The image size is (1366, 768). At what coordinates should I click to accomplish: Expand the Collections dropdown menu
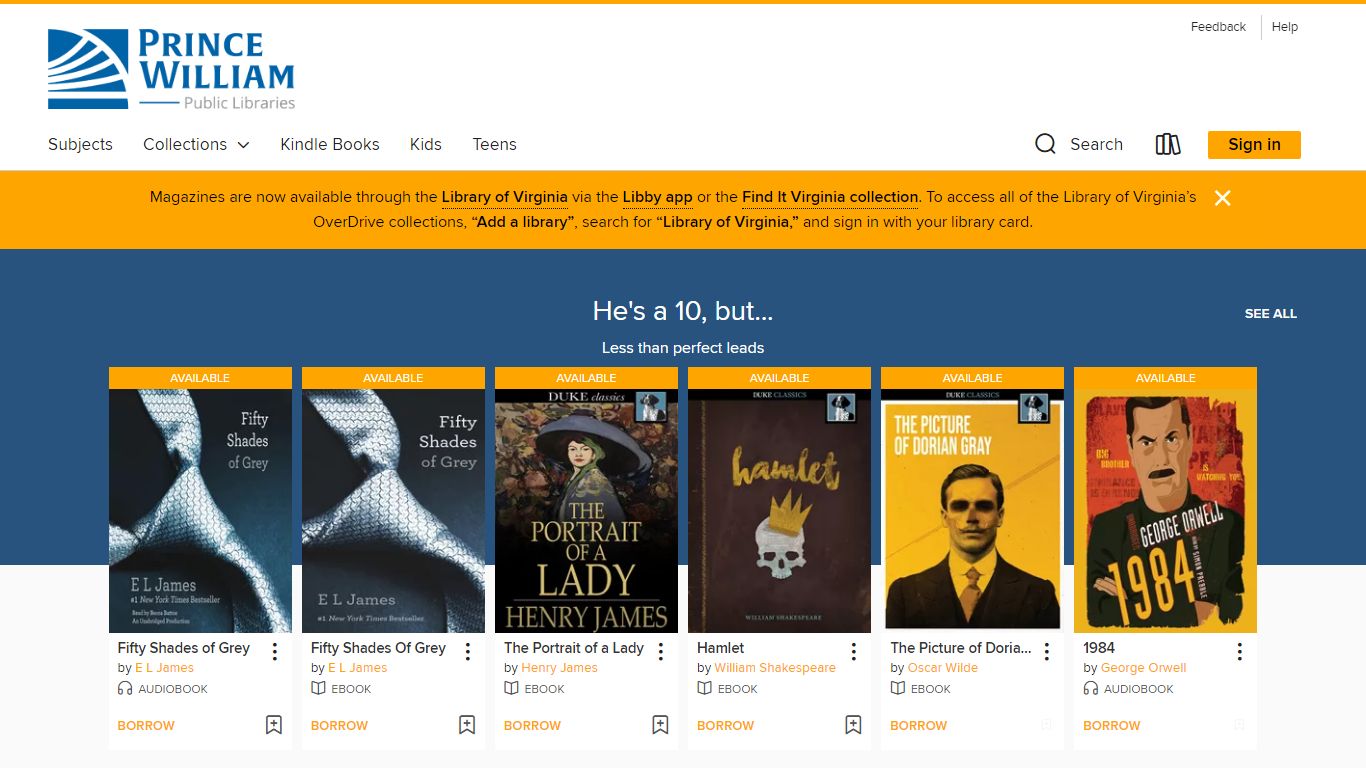(x=196, y=144)
